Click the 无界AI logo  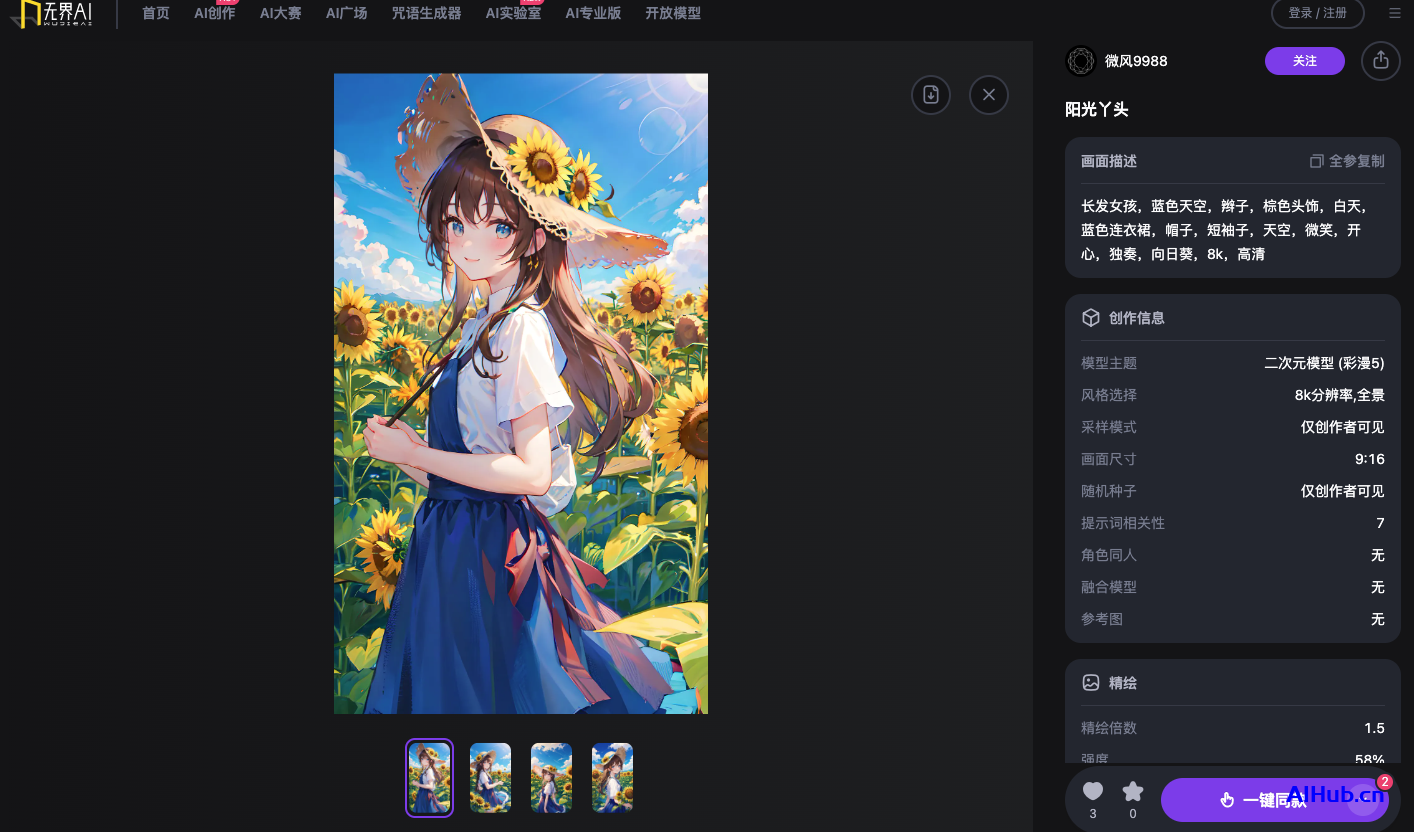pyautogui.click(x=50, y=14)
